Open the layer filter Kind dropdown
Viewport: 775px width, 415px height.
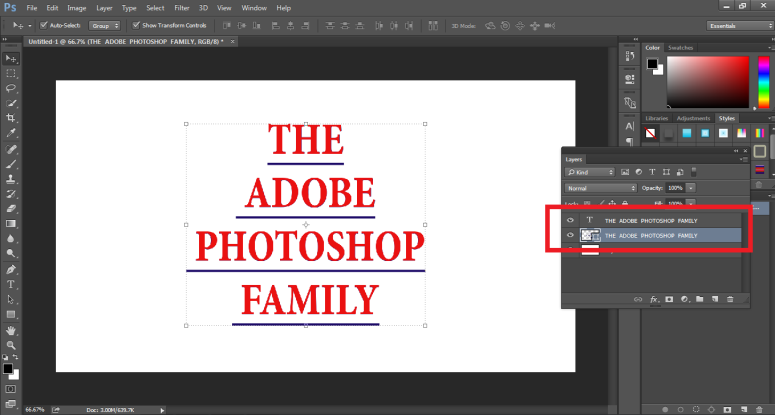coord(590,172)
